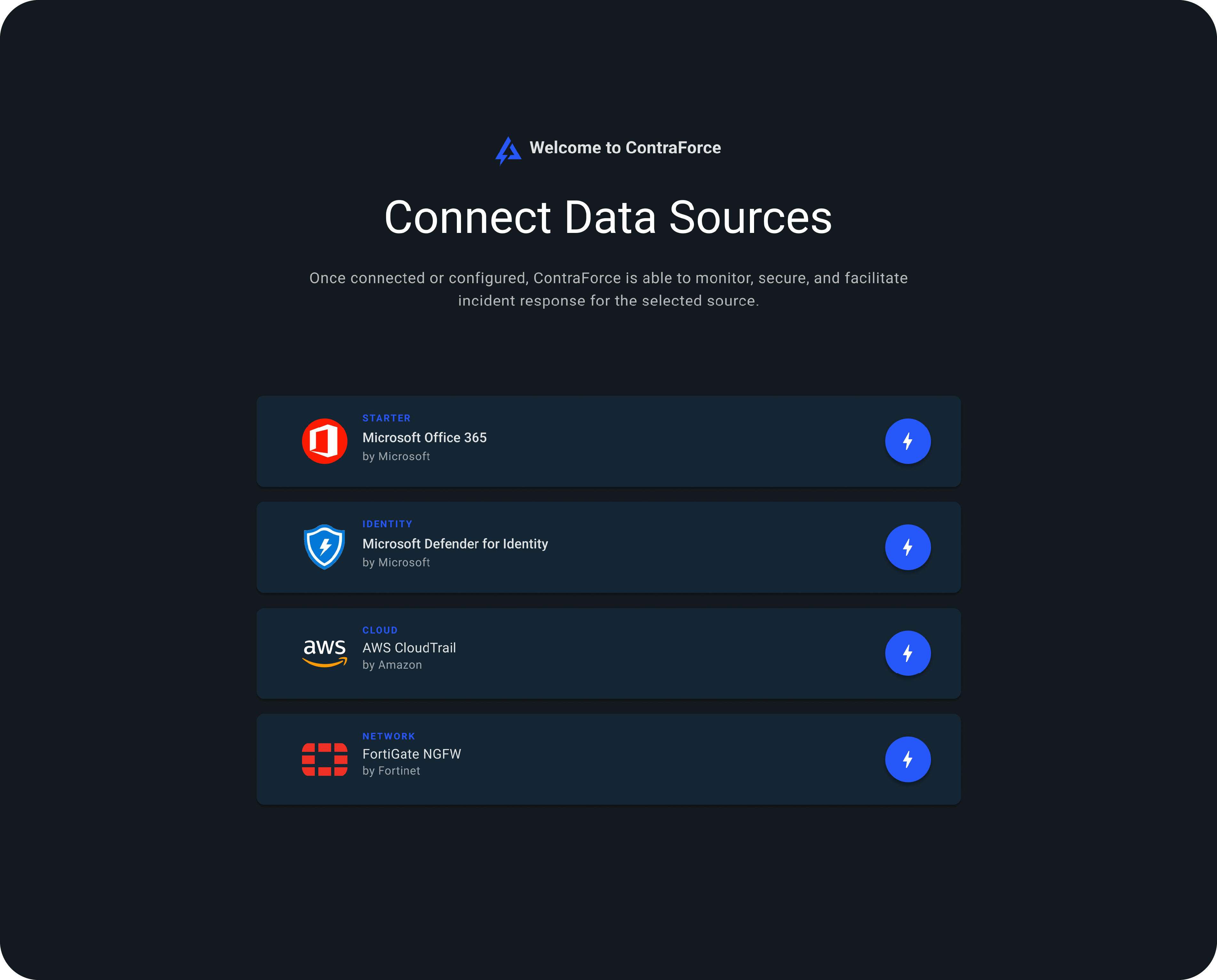Select the IDENTITY category label

coord(387,524)
